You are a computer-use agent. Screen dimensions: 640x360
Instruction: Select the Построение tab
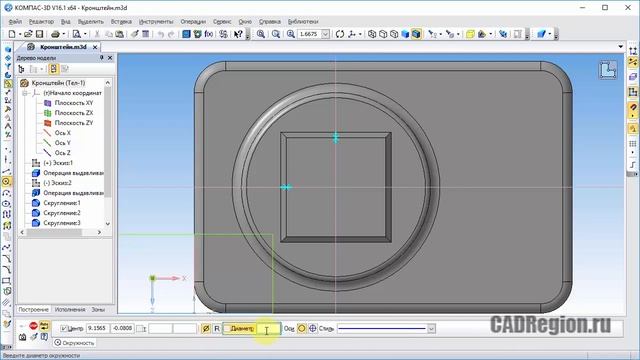[x=33, y=309]
